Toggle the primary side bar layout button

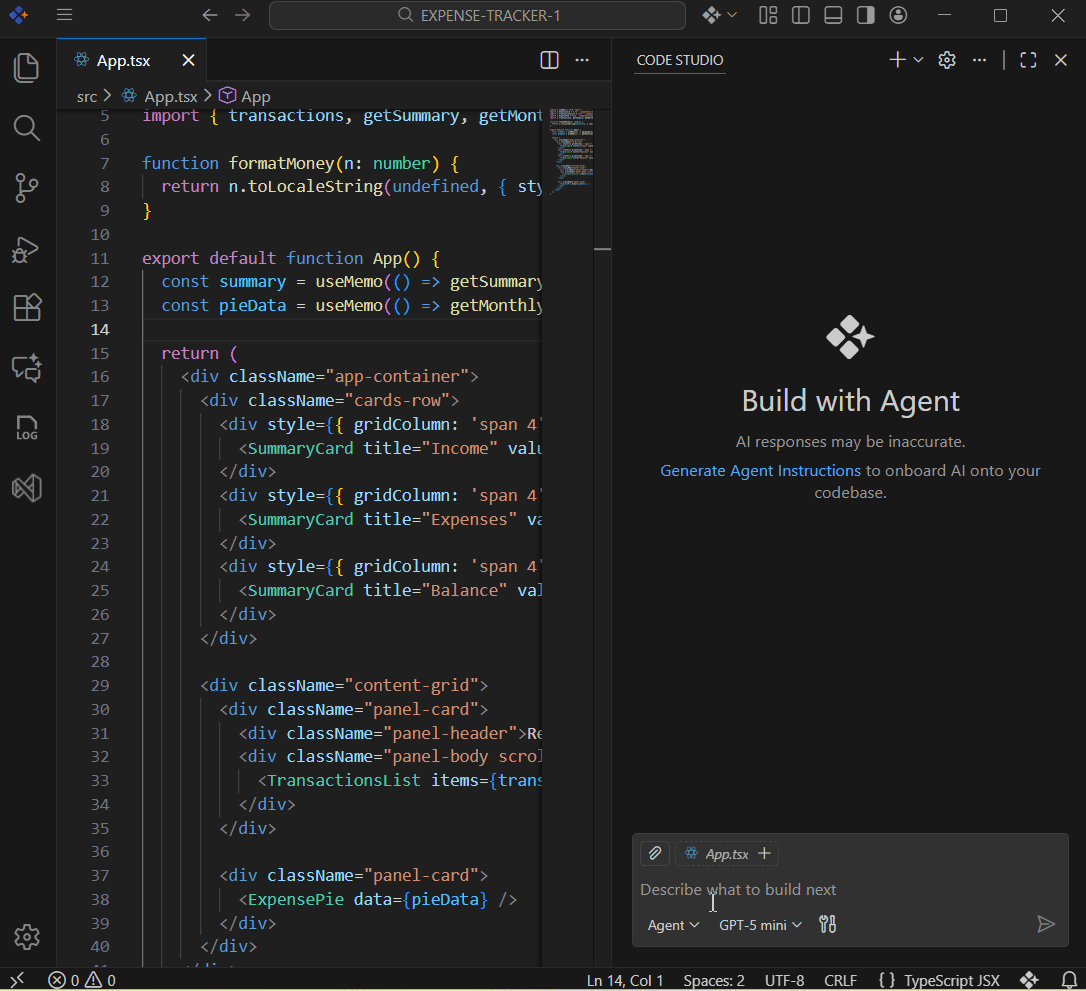(800, 15)
